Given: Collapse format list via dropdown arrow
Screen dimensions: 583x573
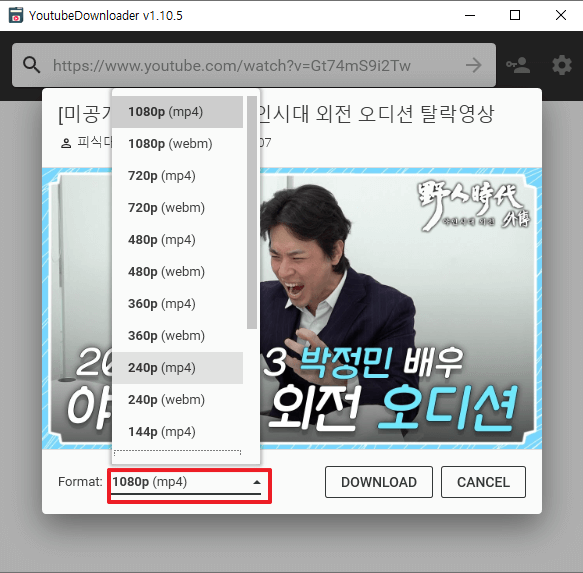Looking at the screenshot, I should (257, 482).
